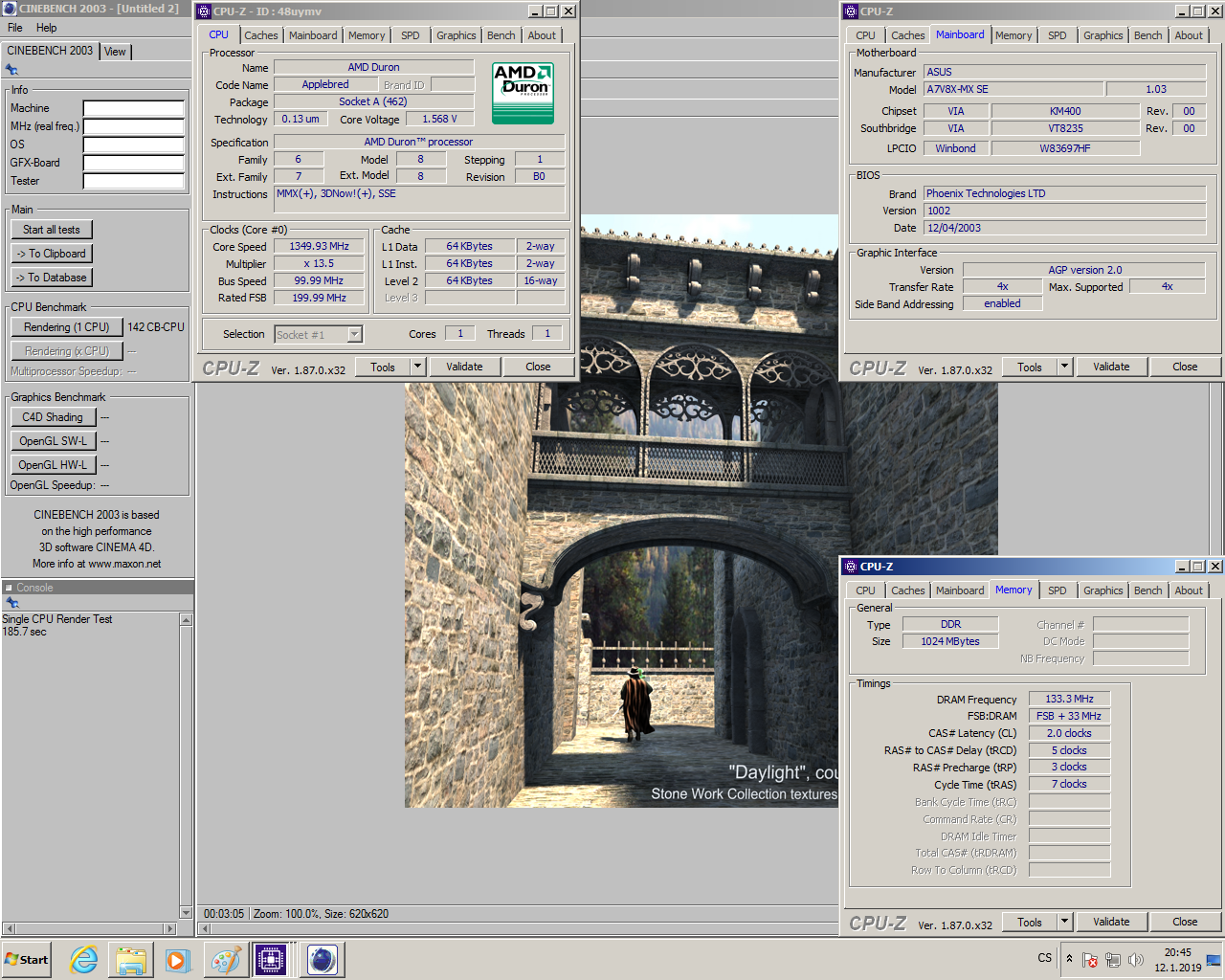Run the OpenGL SW-L benchmark
Viewport: 1225px width, 980px height.
tap(53, 441)
